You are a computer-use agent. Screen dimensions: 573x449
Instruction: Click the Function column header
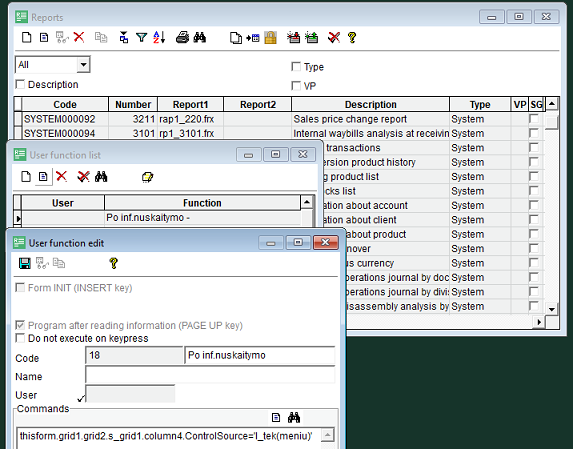pyautogui.click(x=202, y=203)
